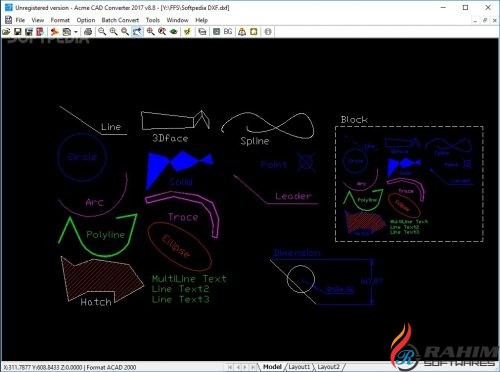Click the green eye bird's-eye view icon

174,32
